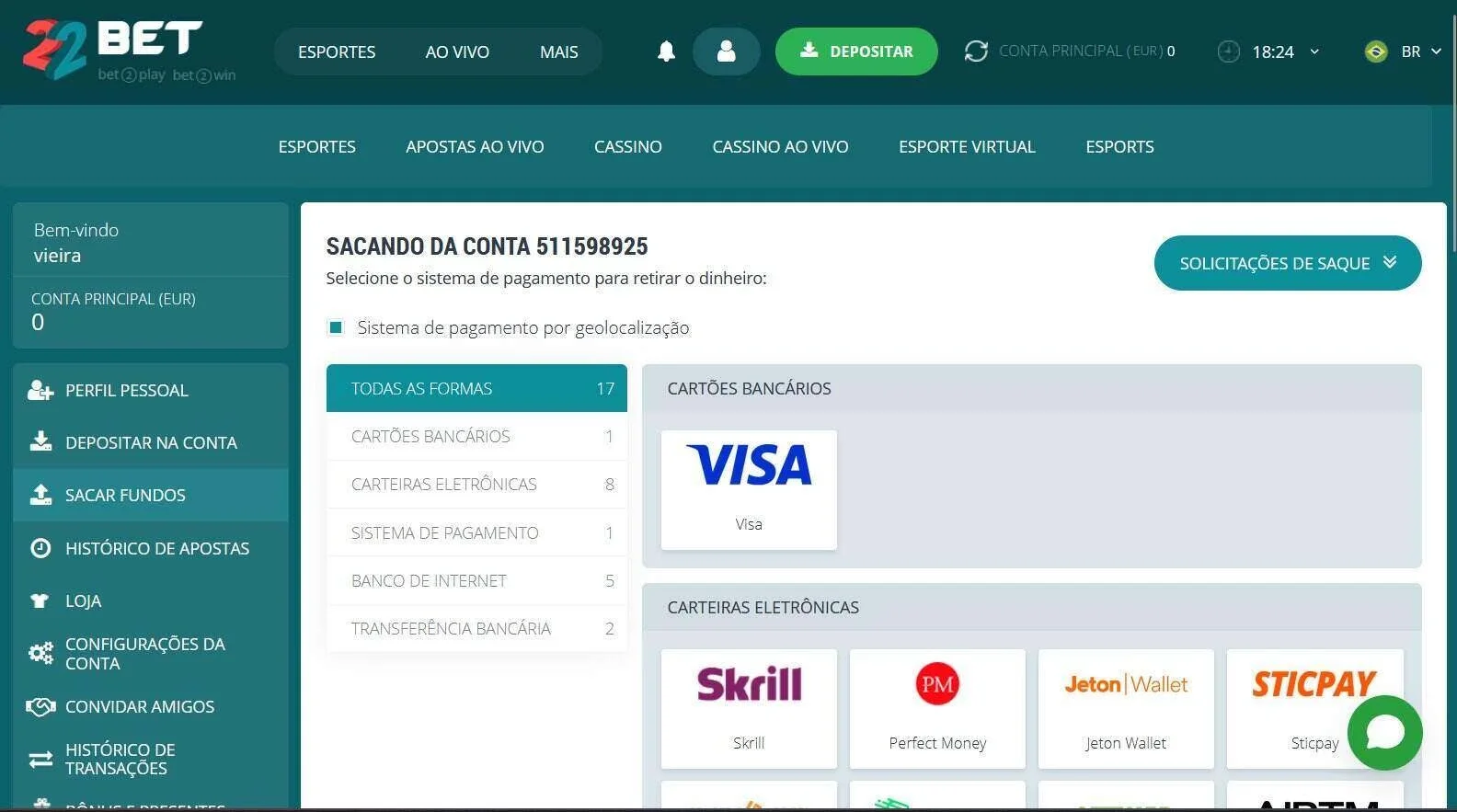Open Histórico de Transações in sidebar

151,760
